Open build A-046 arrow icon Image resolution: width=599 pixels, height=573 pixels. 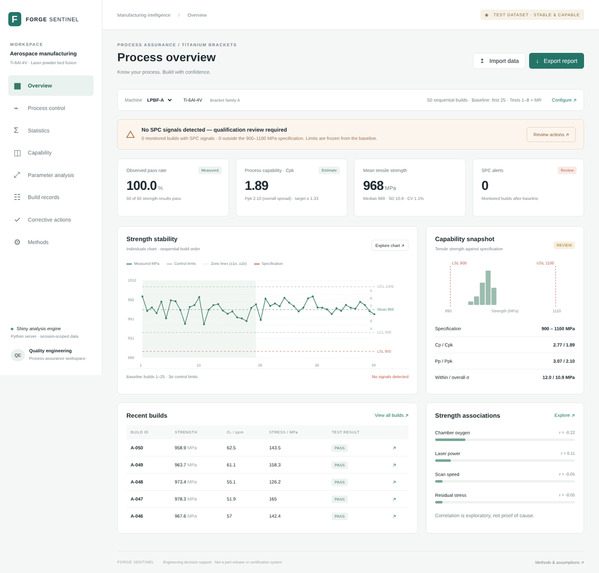[394, 516]
